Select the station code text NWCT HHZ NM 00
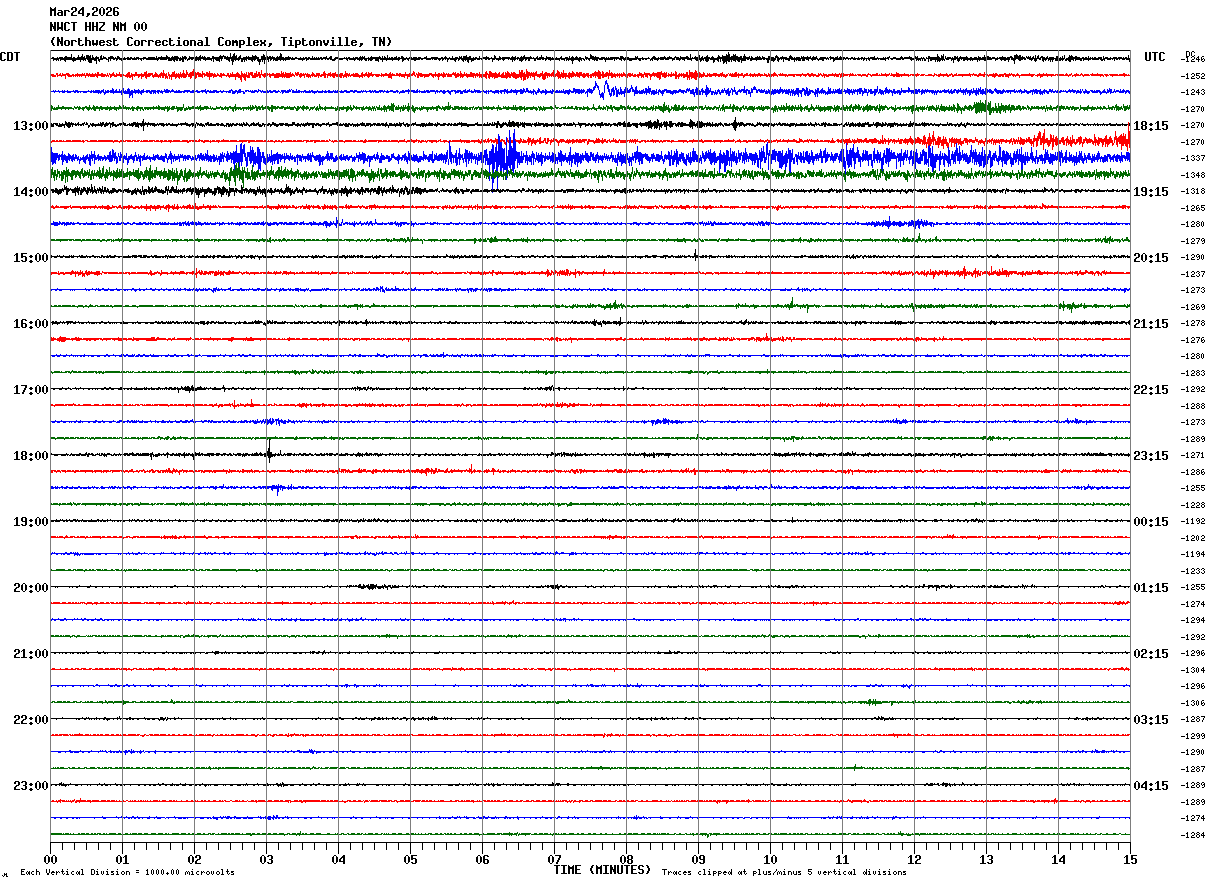 tap(98, 27)
